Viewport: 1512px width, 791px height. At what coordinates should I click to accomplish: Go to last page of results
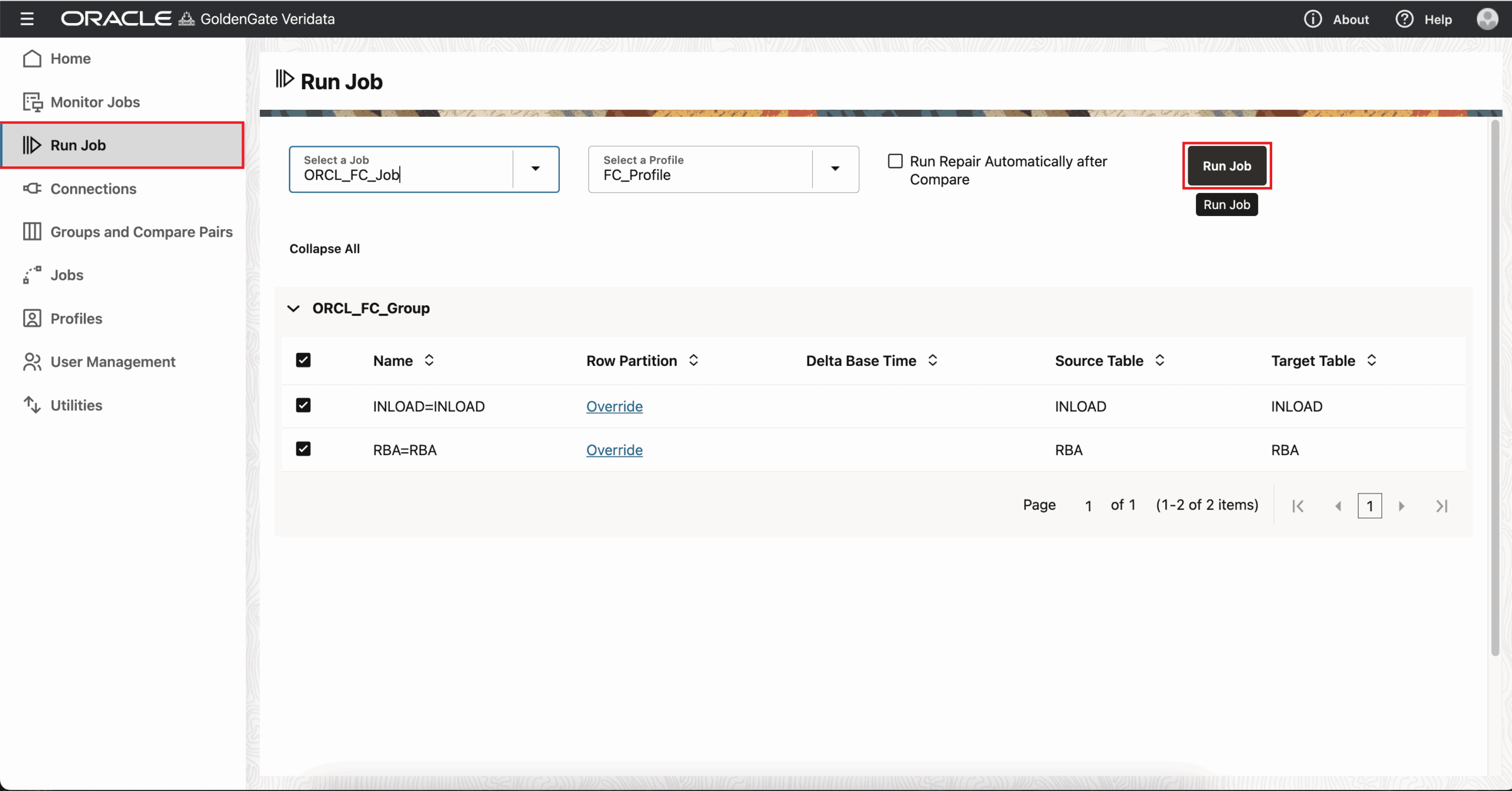(x=1442, y=506)
